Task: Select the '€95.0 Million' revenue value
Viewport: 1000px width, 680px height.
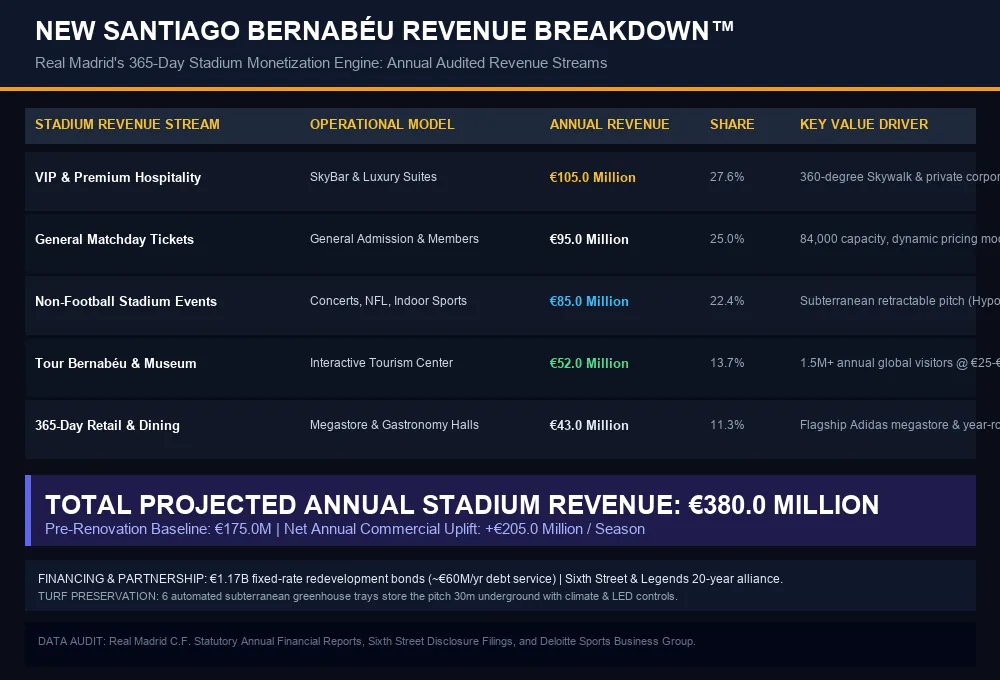Action: pyautogui.click(x=589, y=239)
